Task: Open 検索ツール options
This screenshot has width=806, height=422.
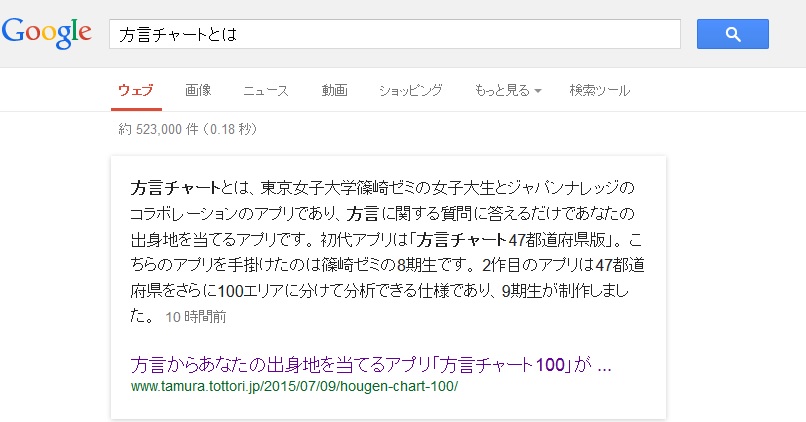Action: [x=599, y=90]
